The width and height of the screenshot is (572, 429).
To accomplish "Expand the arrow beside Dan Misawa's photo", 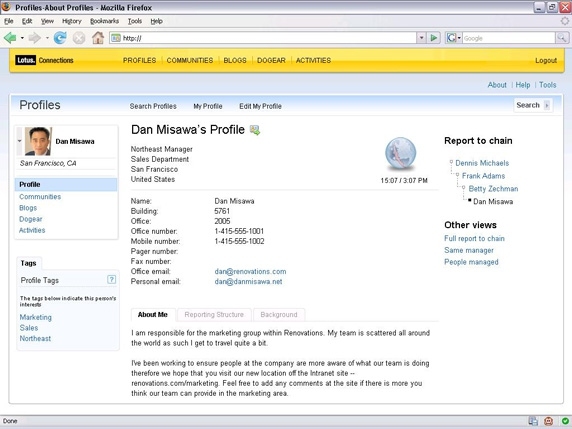I will coord(19,141).
